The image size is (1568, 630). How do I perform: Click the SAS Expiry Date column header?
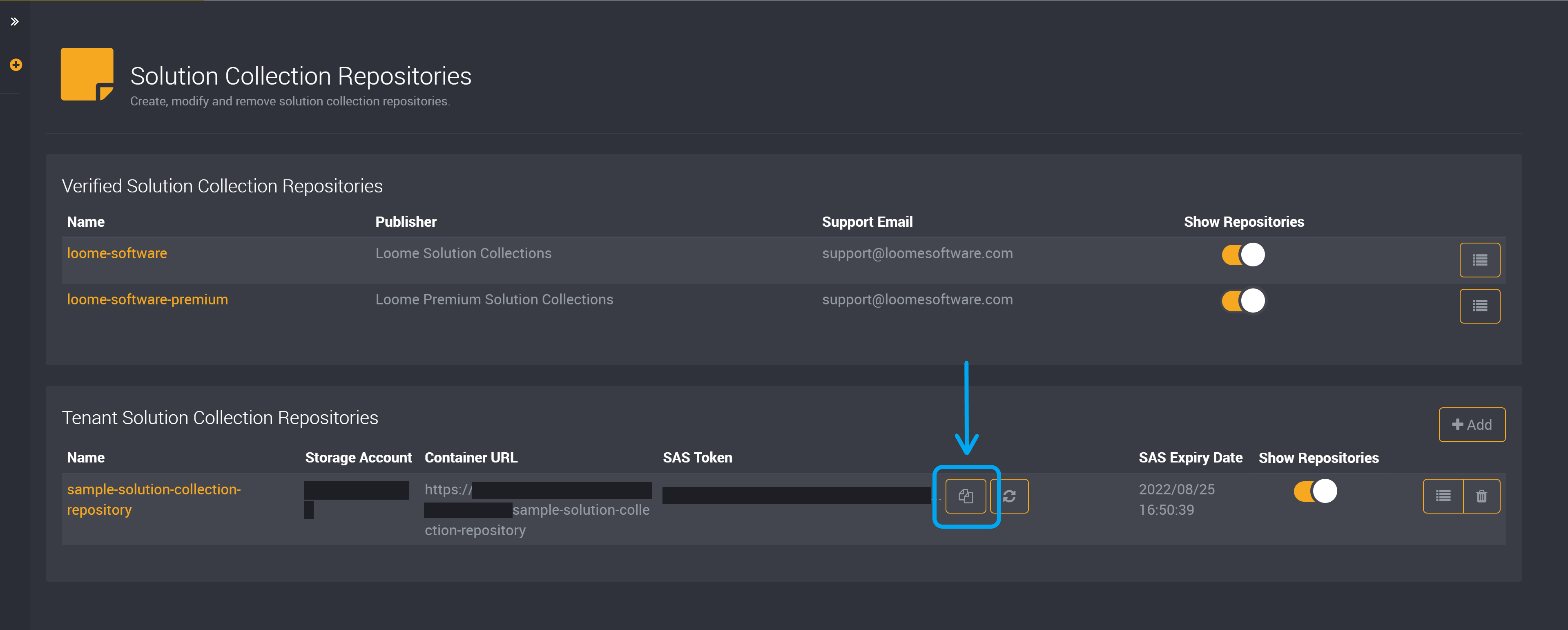click(1191, 458)
